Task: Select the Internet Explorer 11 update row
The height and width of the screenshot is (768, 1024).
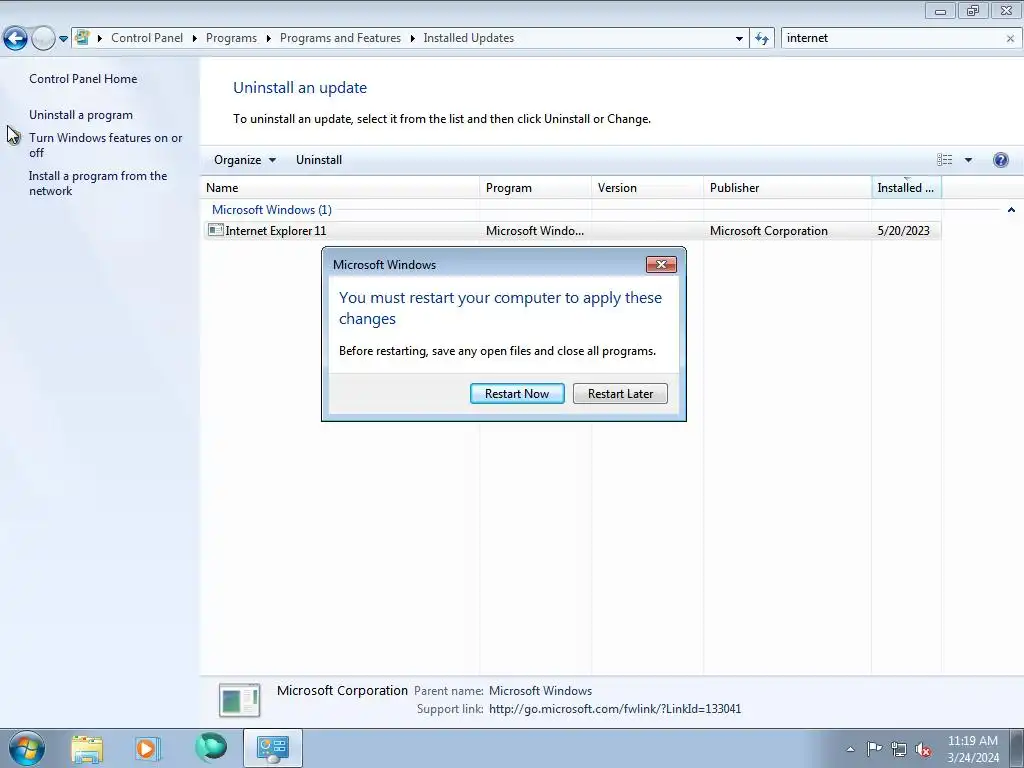Action: pyautogui.click(x=572, y=231)
